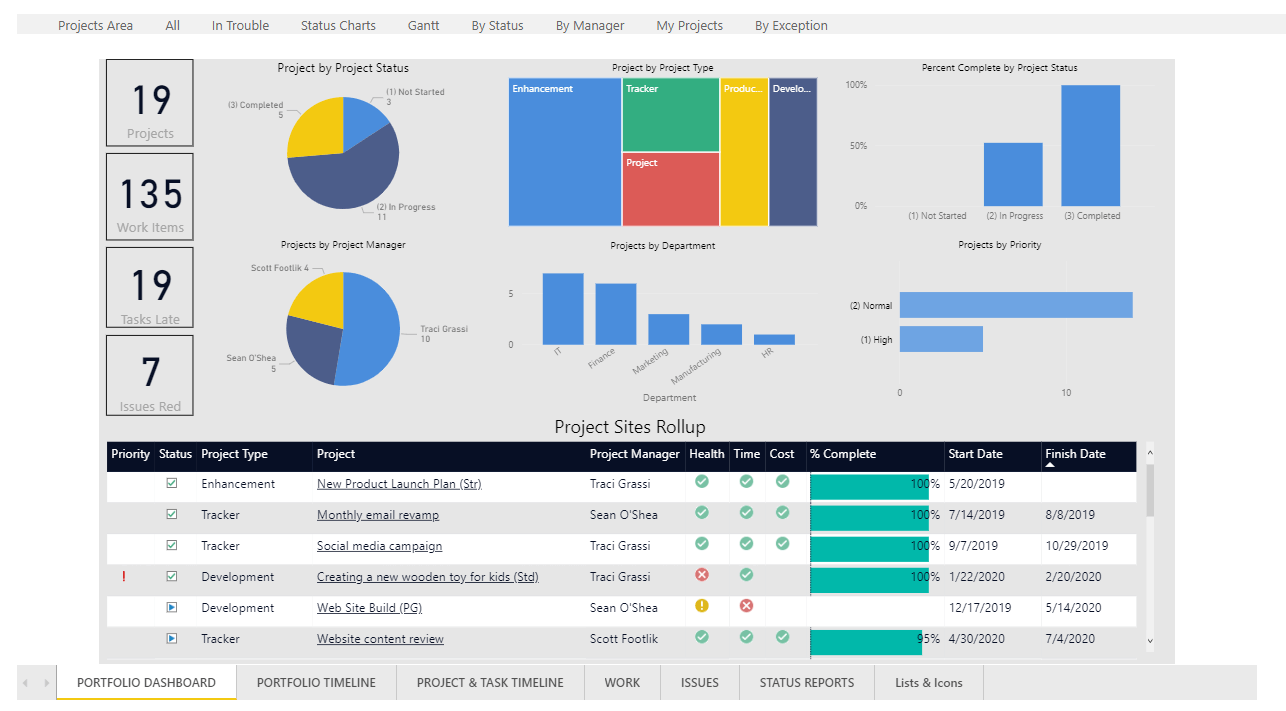
Task: Click the completed status checkbox for Monthly email revamp
Action: [x=171, y=513]
